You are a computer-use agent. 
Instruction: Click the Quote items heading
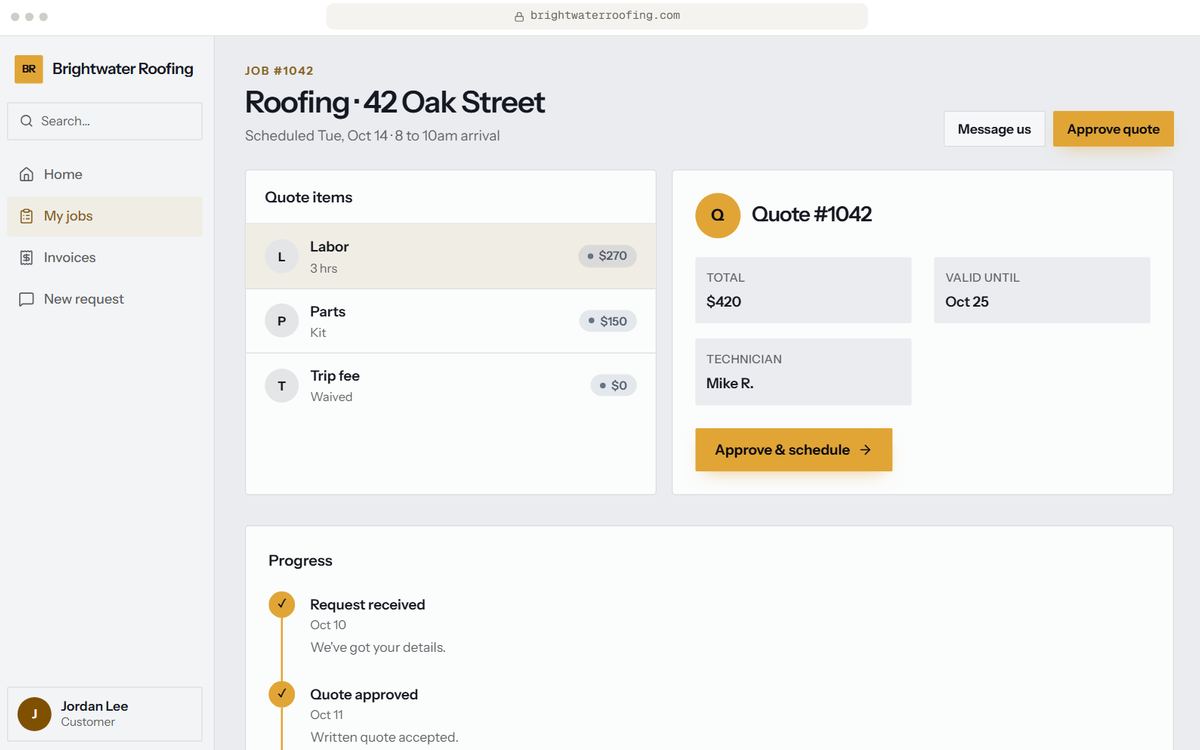point(309,197)
